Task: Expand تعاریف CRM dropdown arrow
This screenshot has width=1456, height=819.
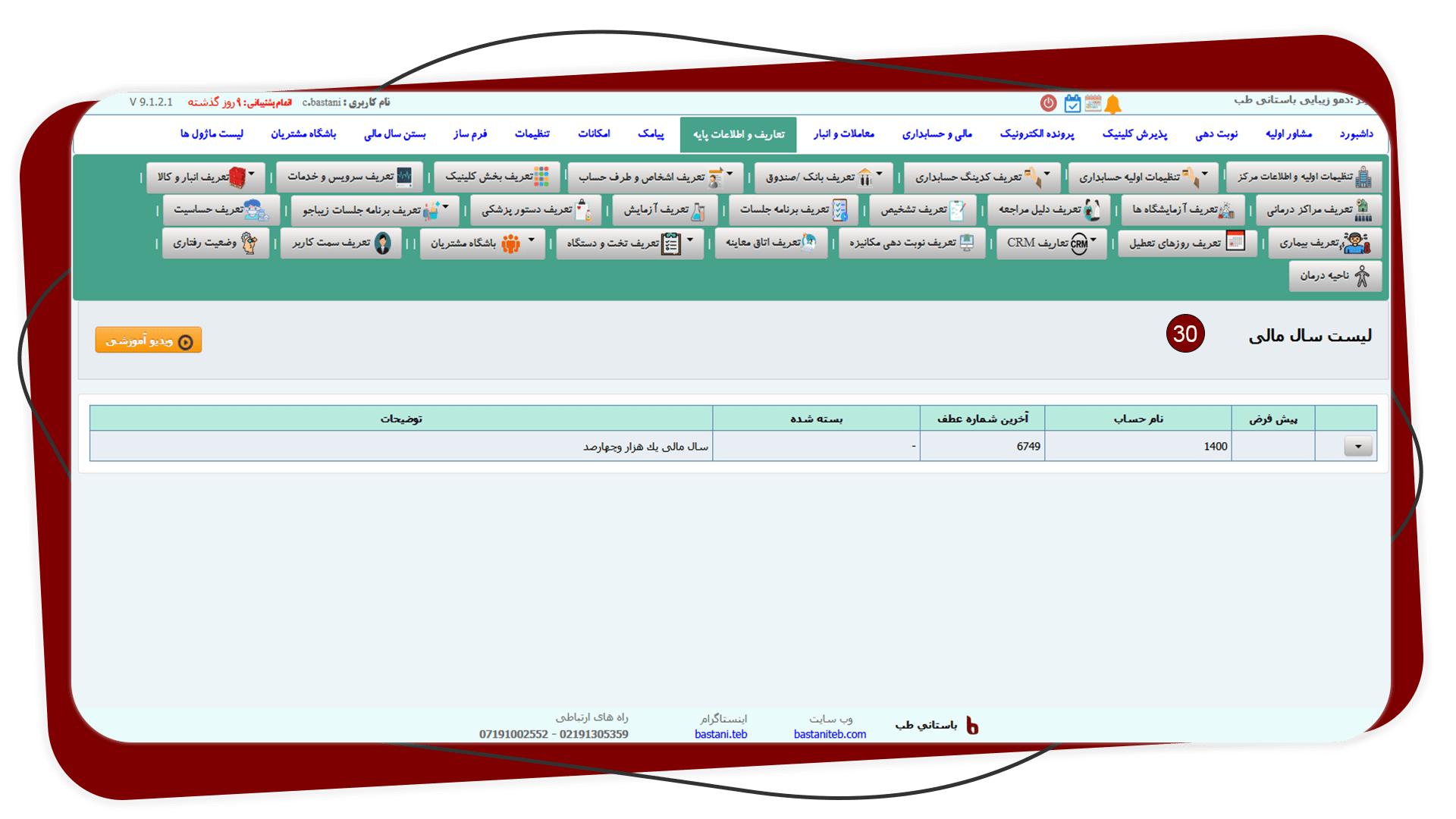Action: click(x=1094, y=240)
